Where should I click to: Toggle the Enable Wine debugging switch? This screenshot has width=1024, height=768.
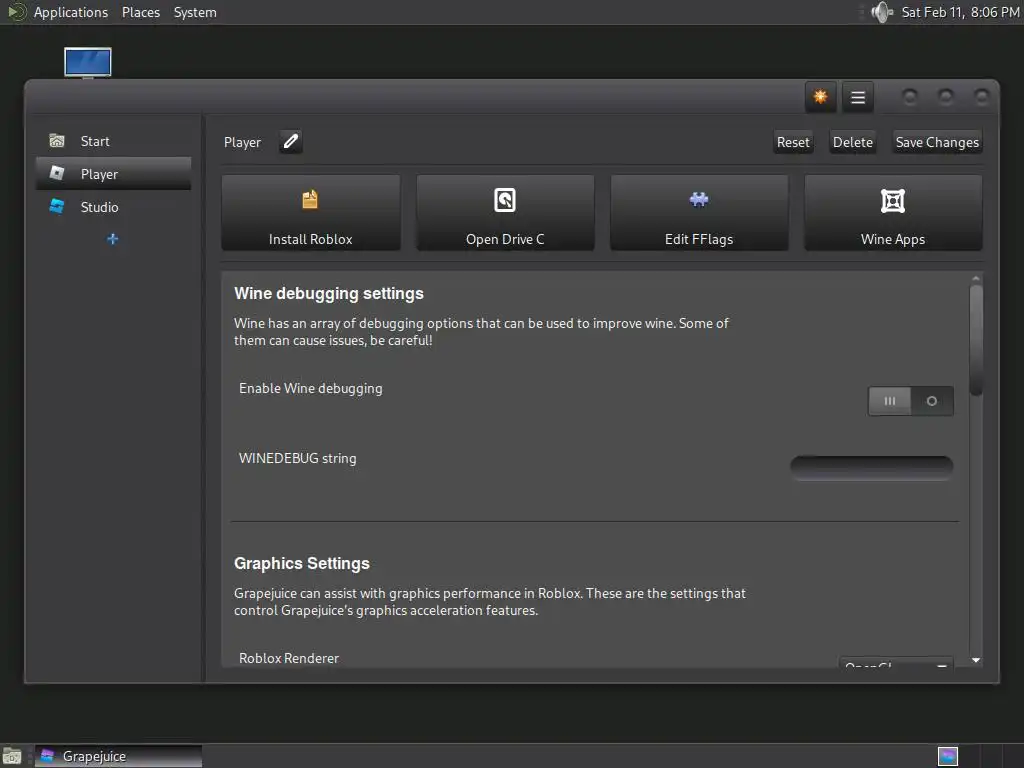point(910,401)
